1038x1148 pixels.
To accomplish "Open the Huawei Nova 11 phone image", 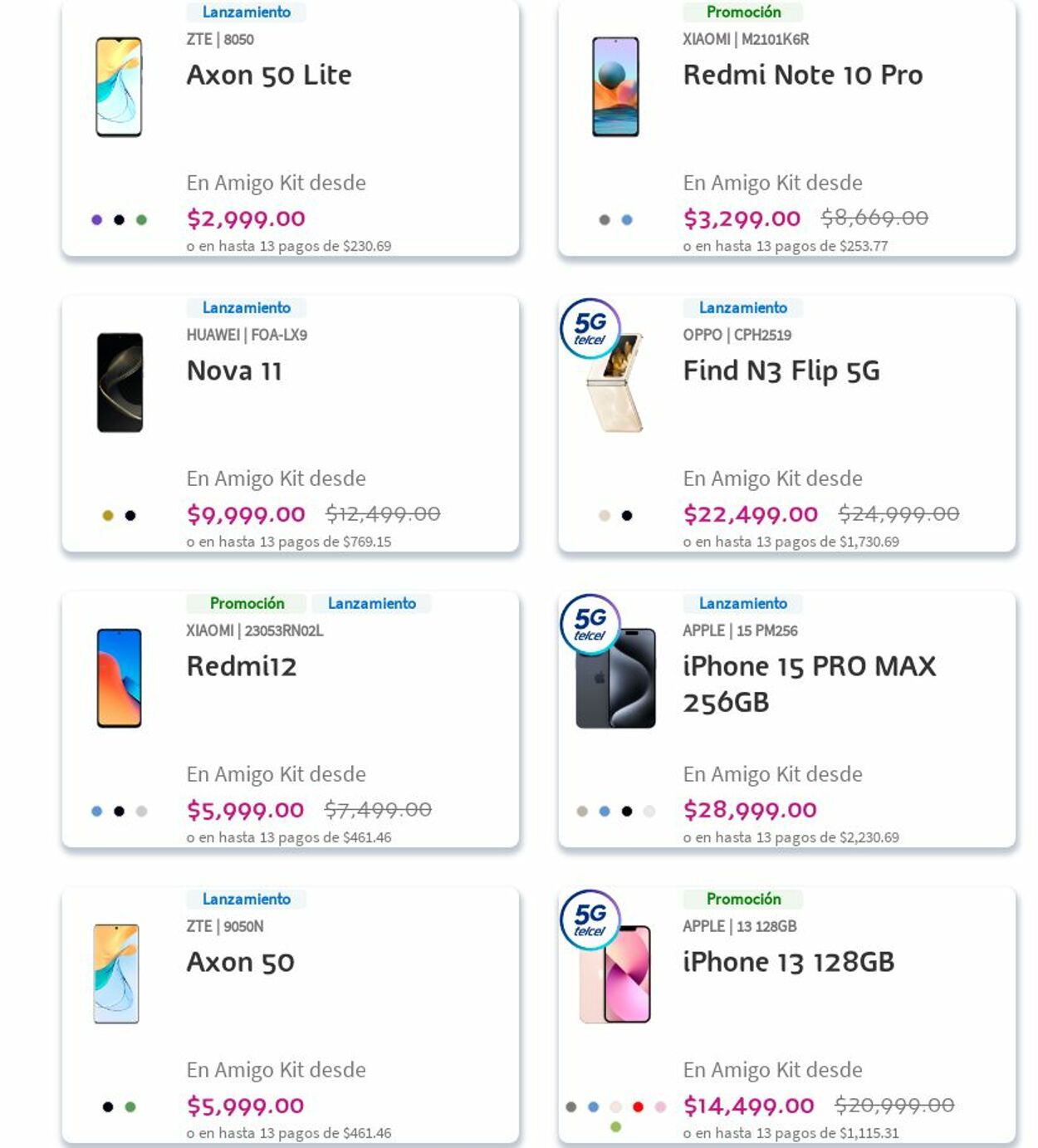I will coord(120,383).
